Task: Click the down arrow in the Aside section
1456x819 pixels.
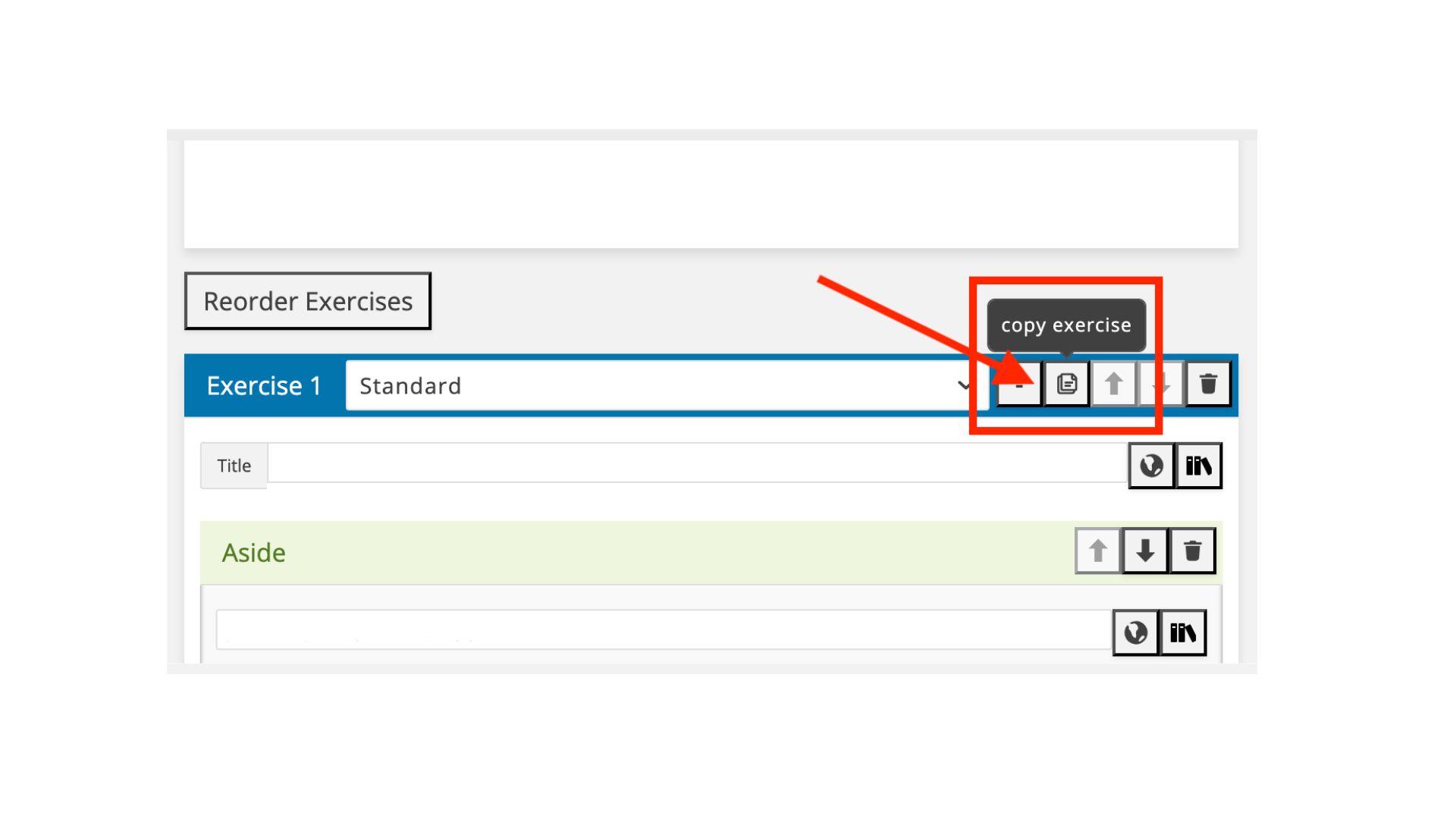Action: click(1145, 551)
